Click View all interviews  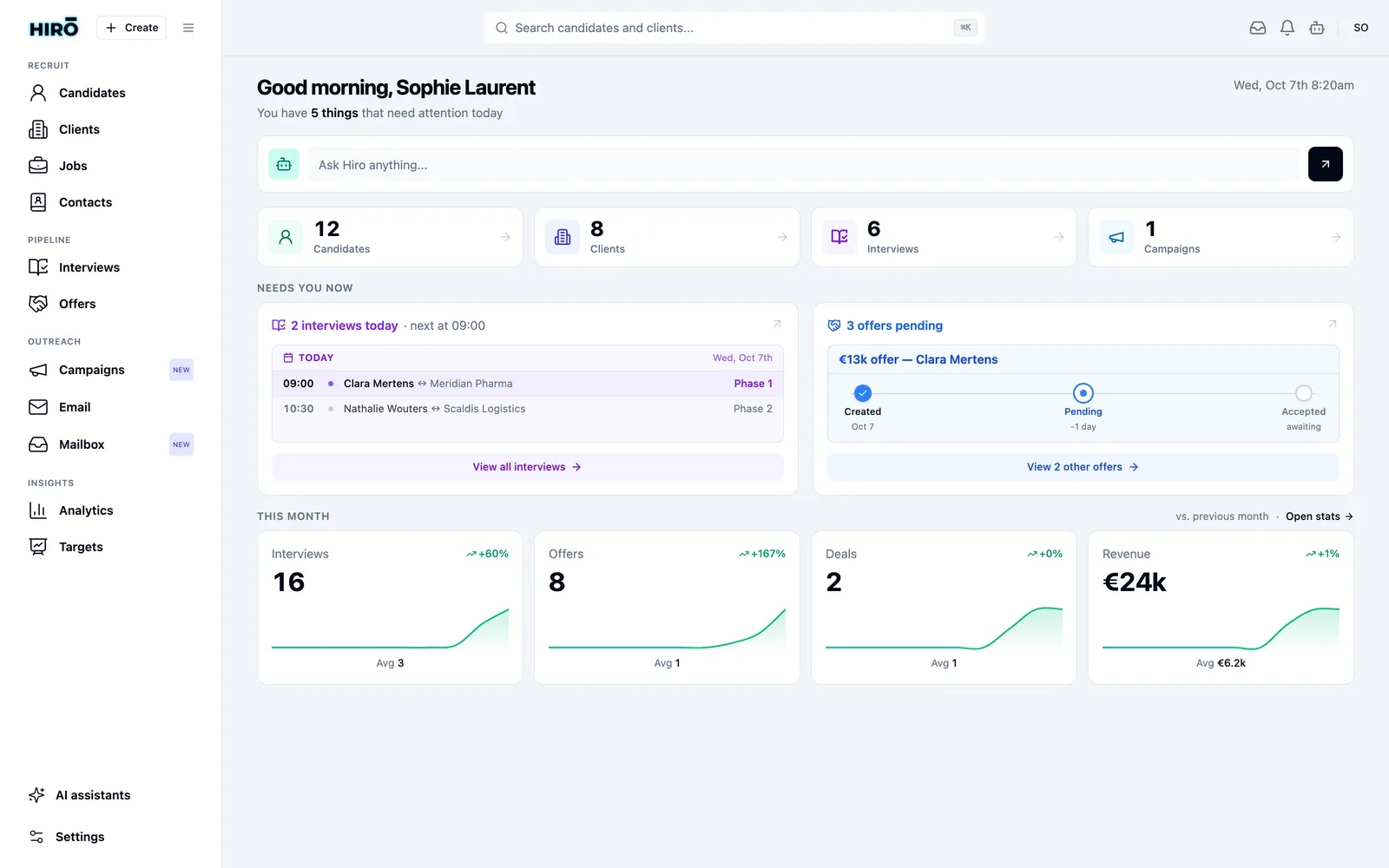click(x=528, y=467)
